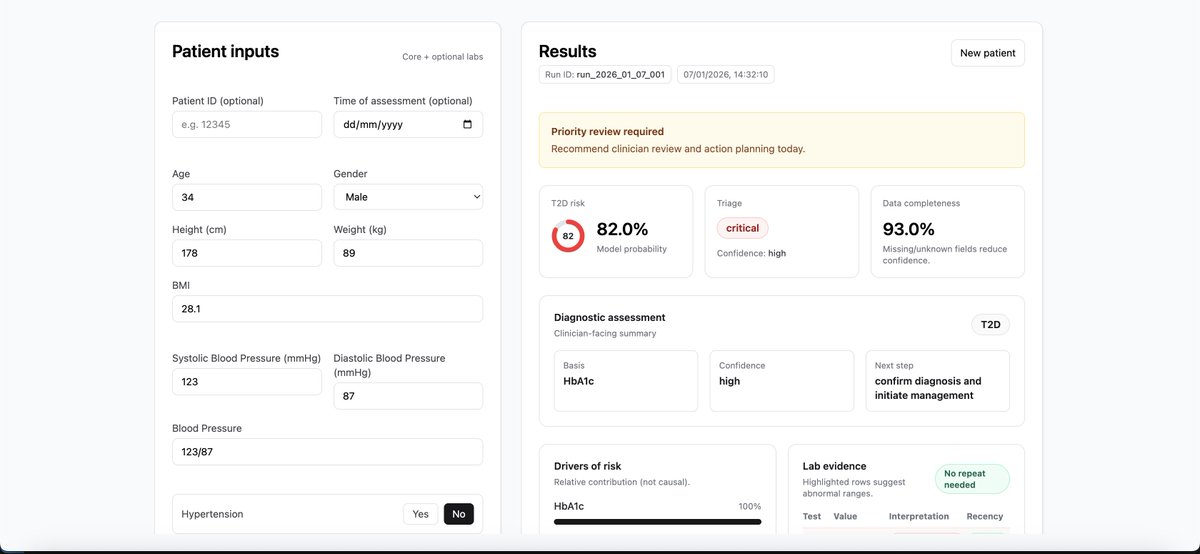
Task: Click the Confidence: high text under Triage
Action: pyautogui.click(x=751, y=253)
